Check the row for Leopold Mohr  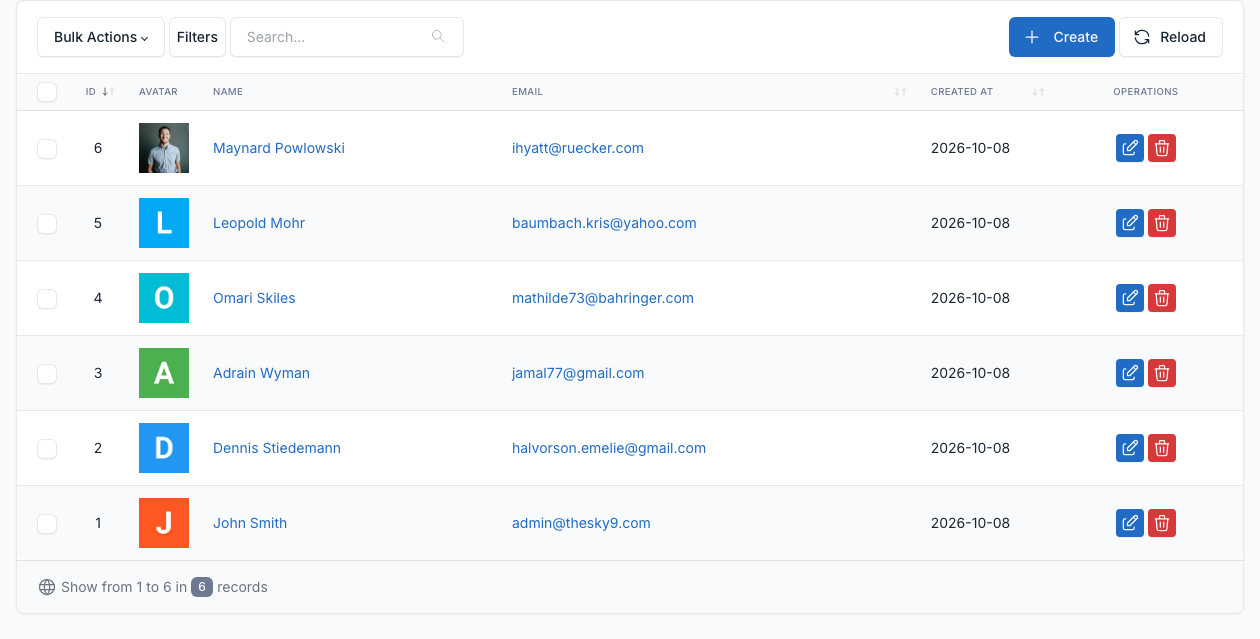coord(47,224)
